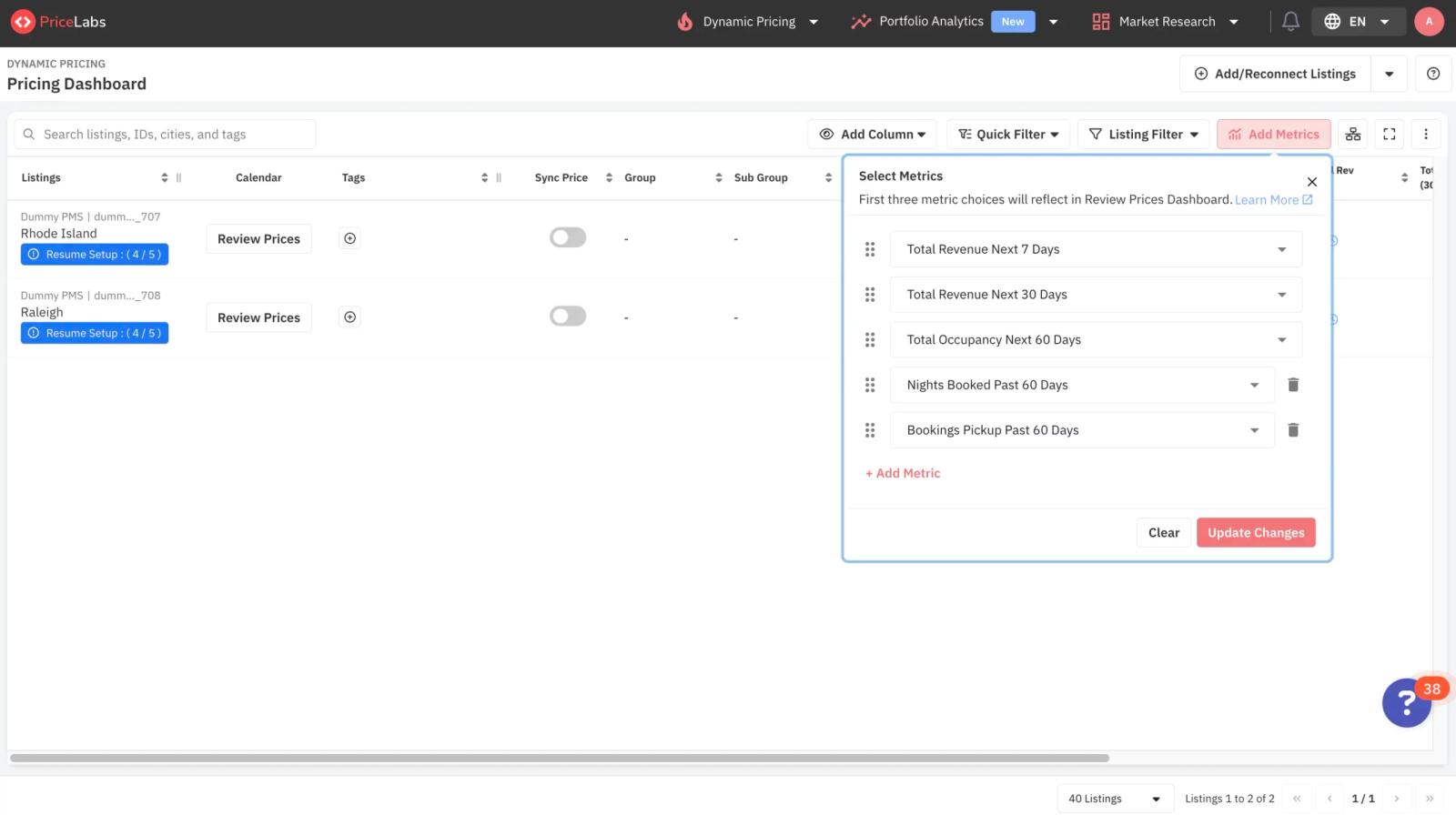The image size is (1456, 815).
Task: Delete the Nights Booked Past 60 Days metric
Action: point(1293,385)
